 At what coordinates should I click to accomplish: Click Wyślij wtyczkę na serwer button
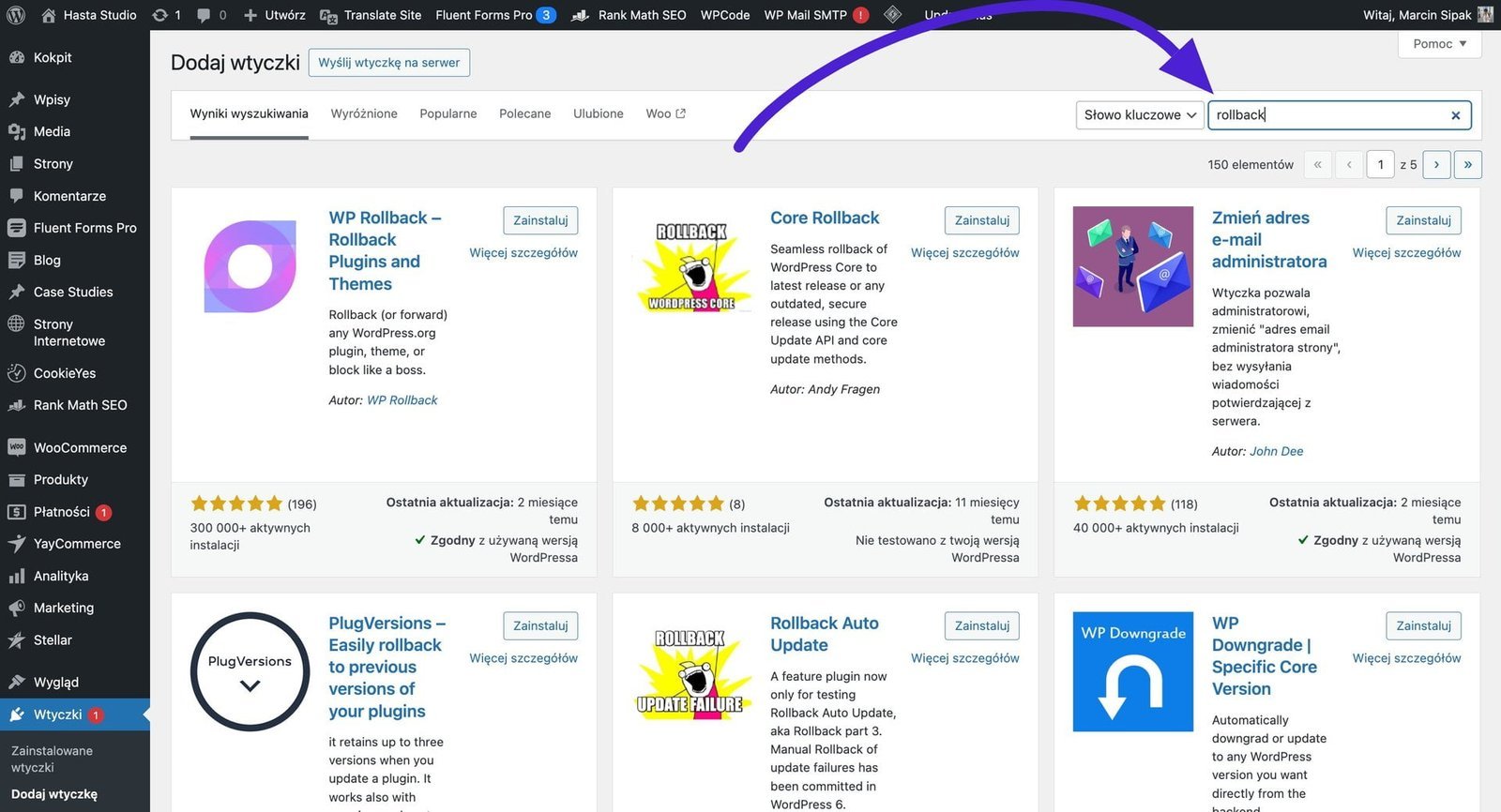pyautogui.click(x=388, y=63)
